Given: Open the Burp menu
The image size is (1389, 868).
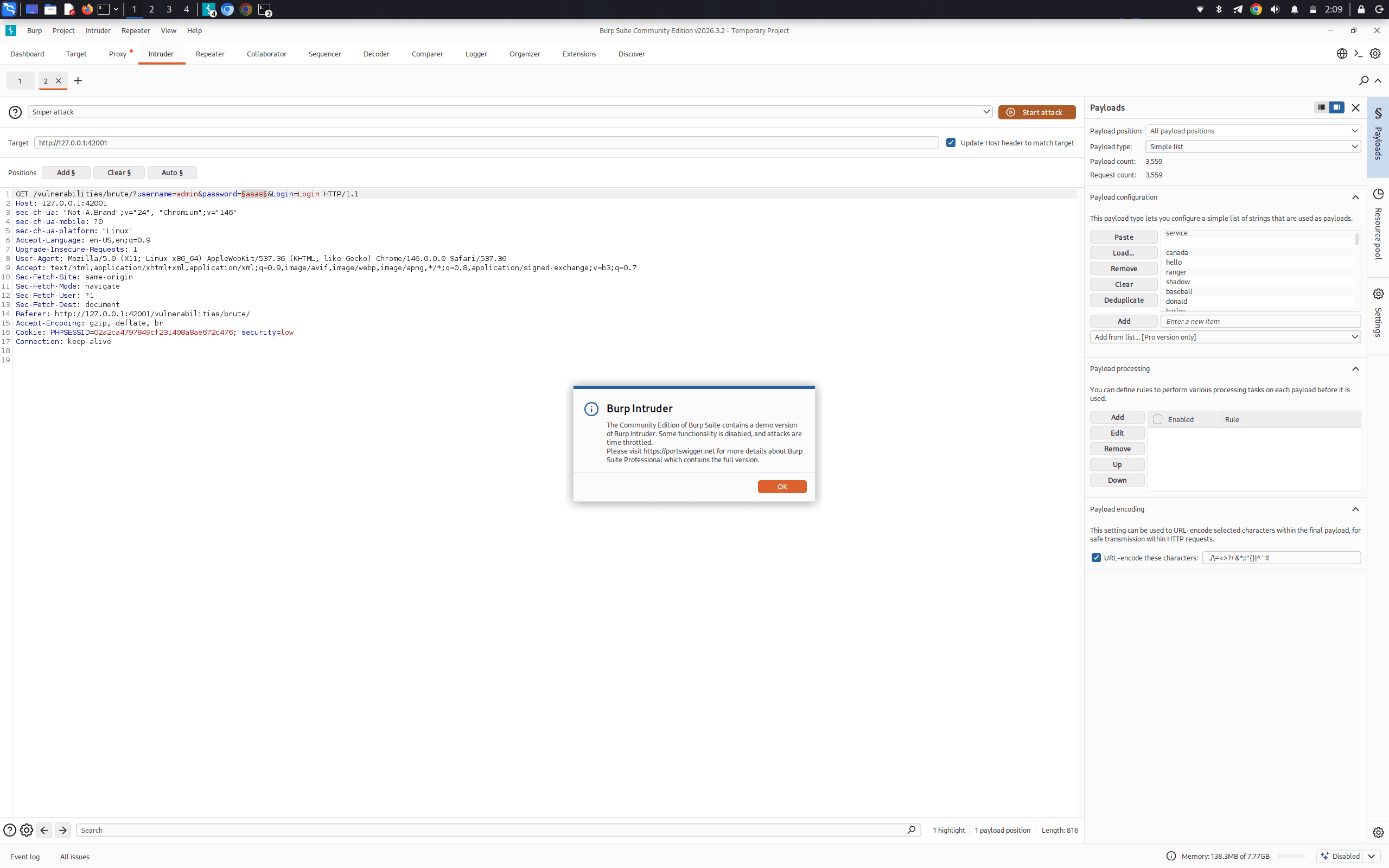Looking at the screenshot, I should (34, 30).
